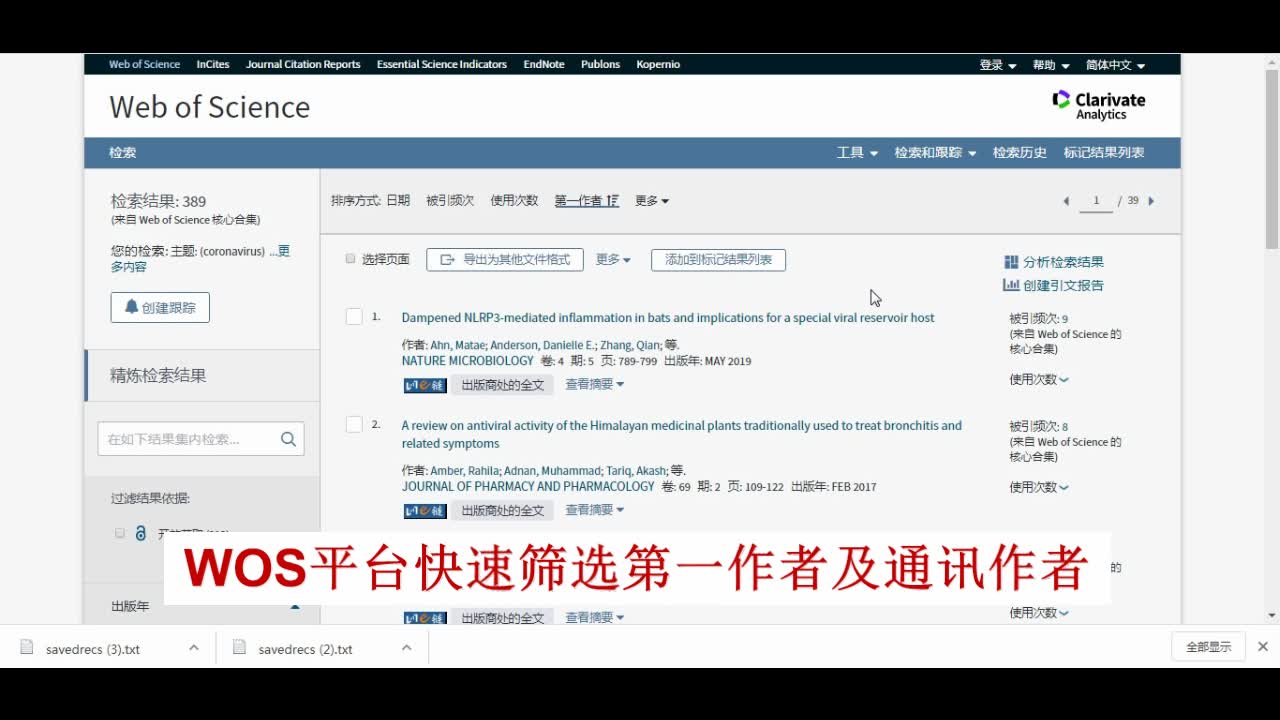Click the export icon in 导出为其他文件格式 button
Image resolution: width=1280 pixels, height=720 pixels.
tap(448, 259)
